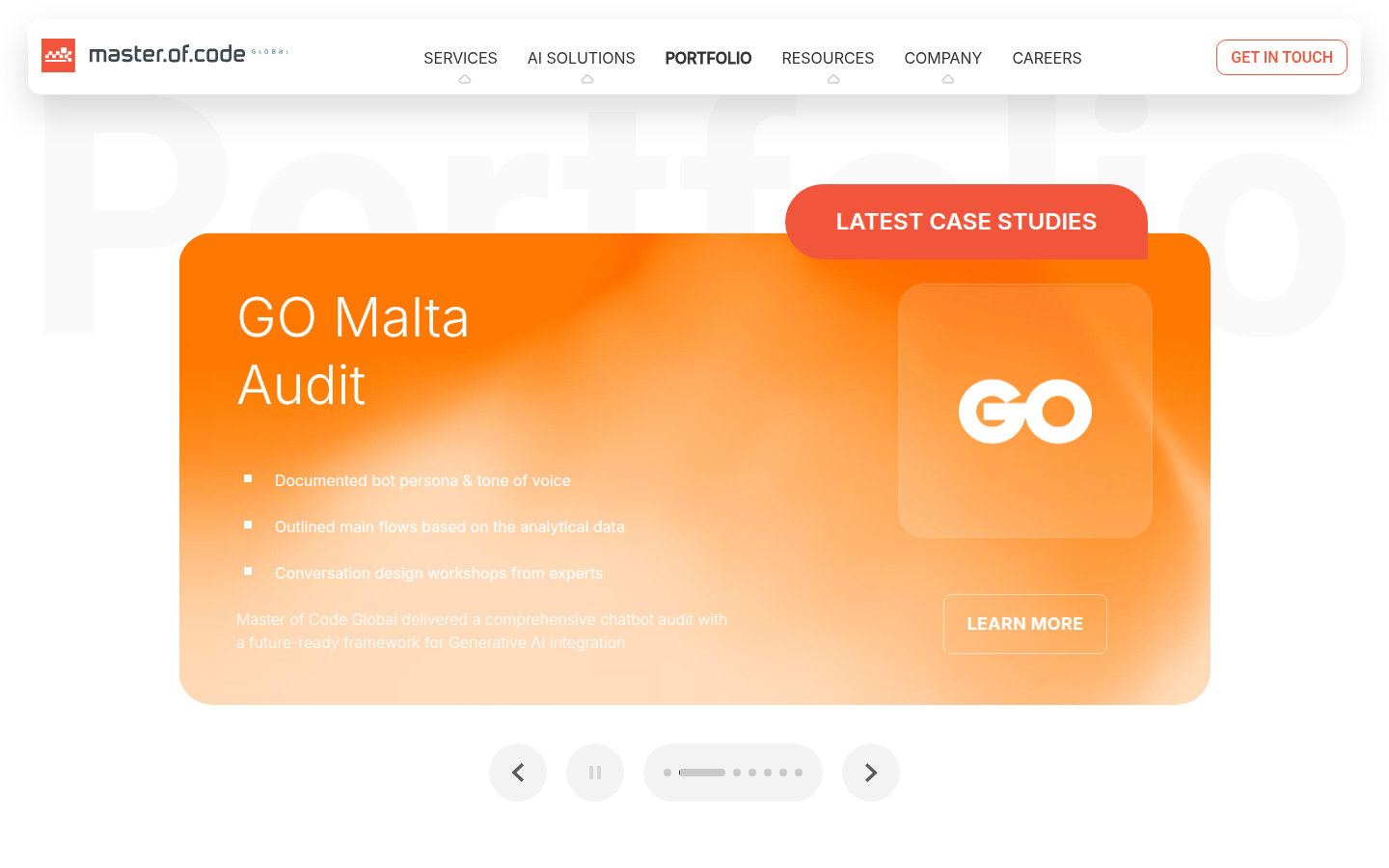Expand the Company menu chevron
The width and height of the screenshot is (1389, 868).
(x=948, y=79)
